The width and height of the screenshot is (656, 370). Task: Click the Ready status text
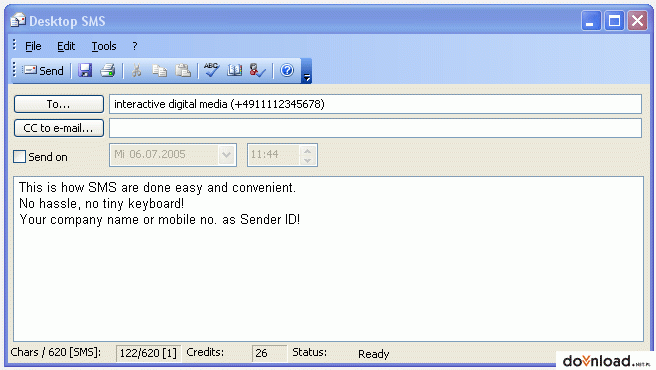point(374,354)
